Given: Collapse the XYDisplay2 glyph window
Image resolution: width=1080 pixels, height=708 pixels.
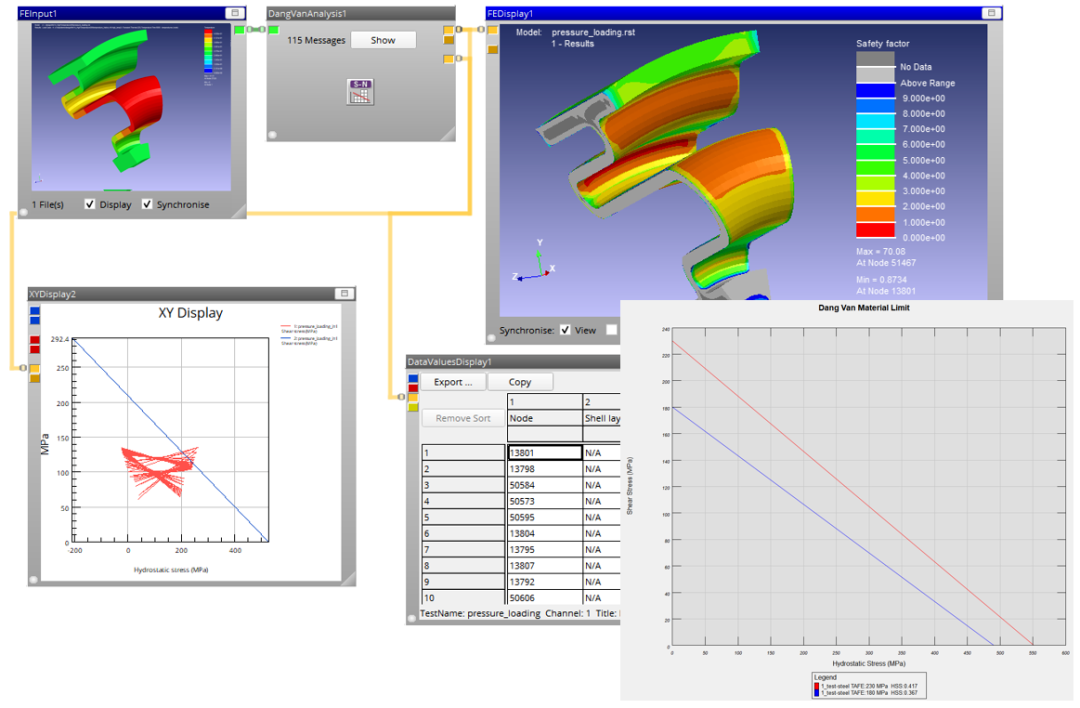Looking at the screenshot, I should tap(343, 294).
